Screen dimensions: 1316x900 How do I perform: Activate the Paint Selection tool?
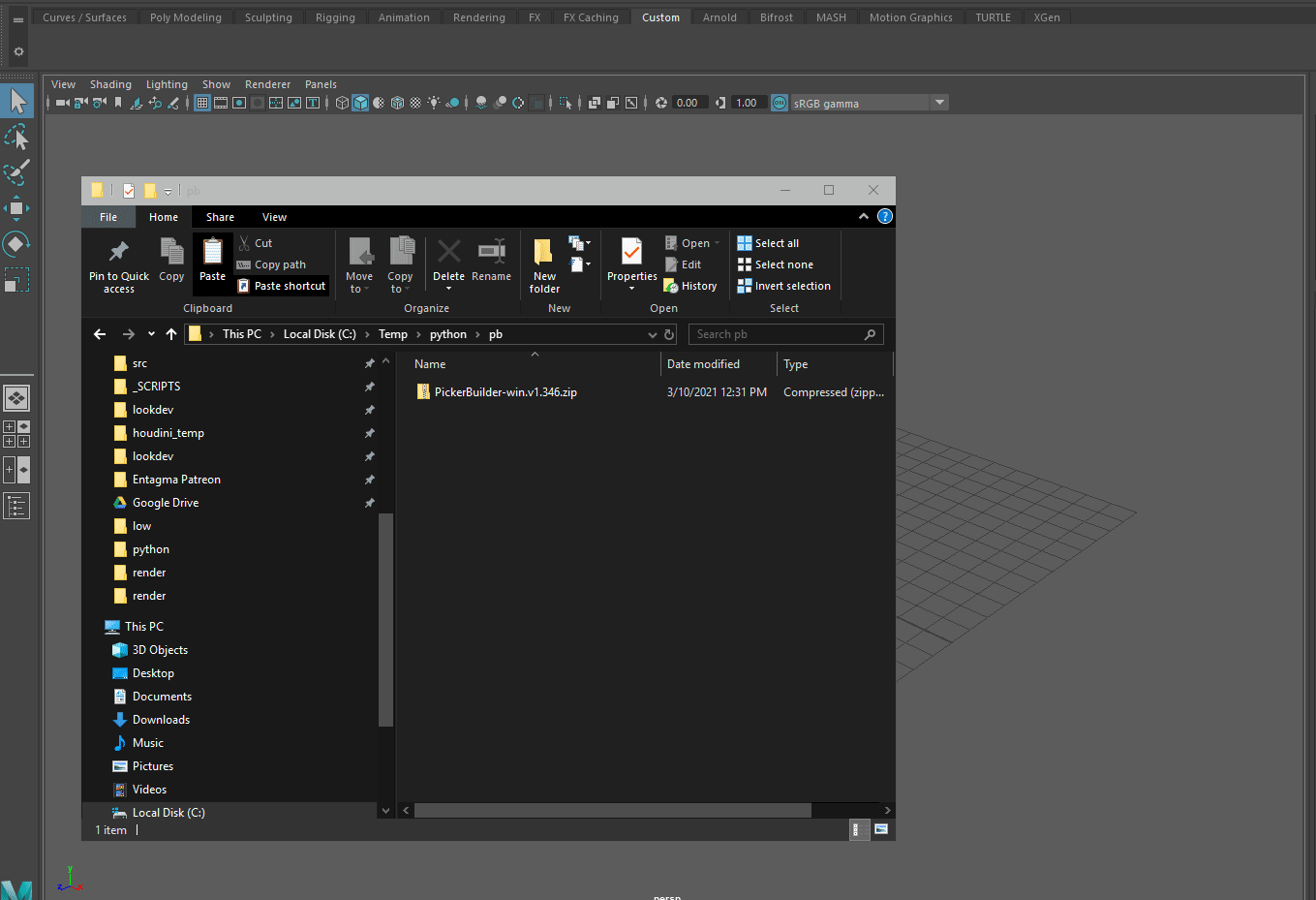coord(16,172)
